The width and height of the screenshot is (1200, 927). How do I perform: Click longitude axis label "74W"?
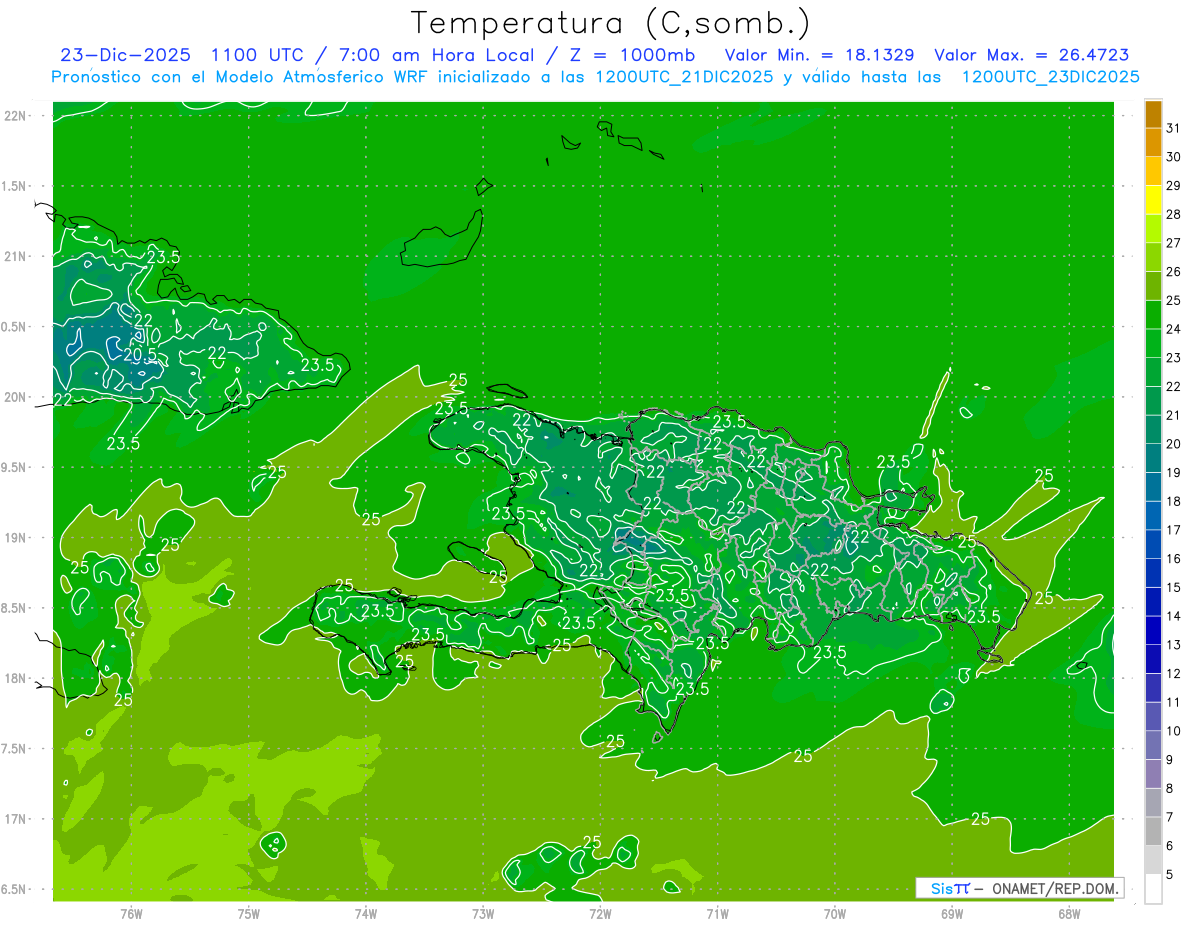[366, 913]
